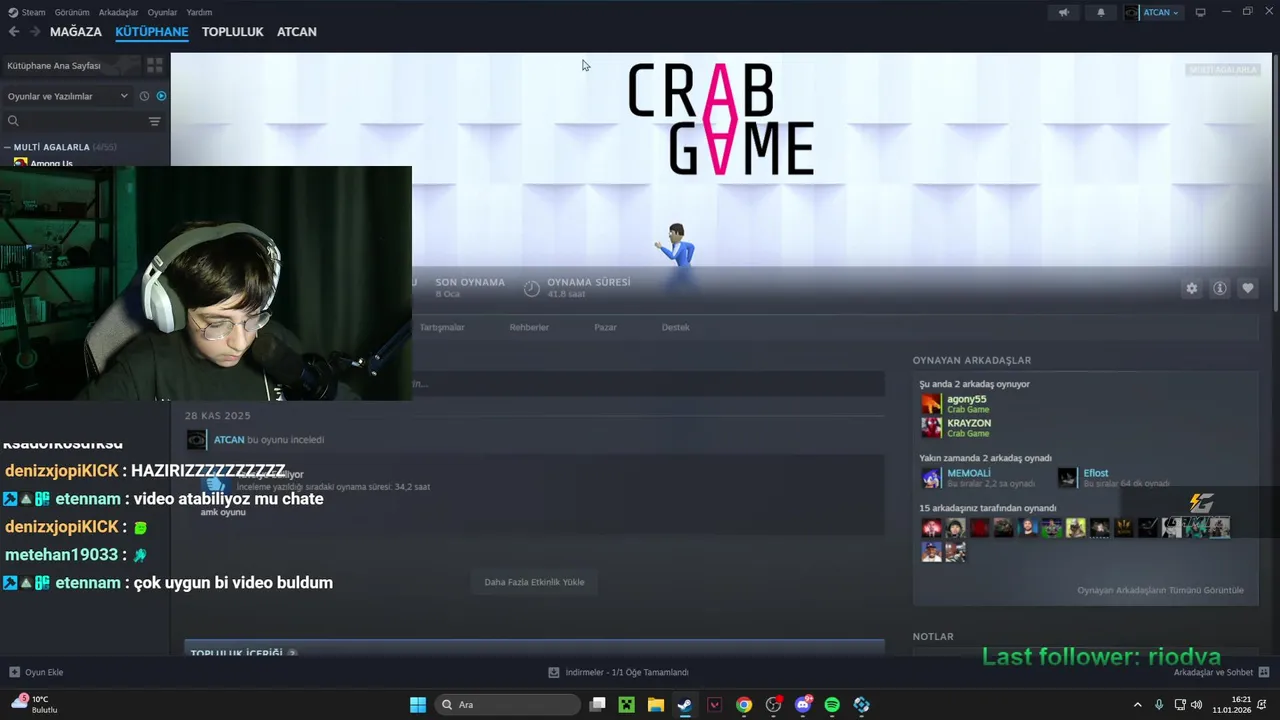Go to MAĞAZA tab
1280x720 pixels.
pyautogui.click(x=76, y=32)
